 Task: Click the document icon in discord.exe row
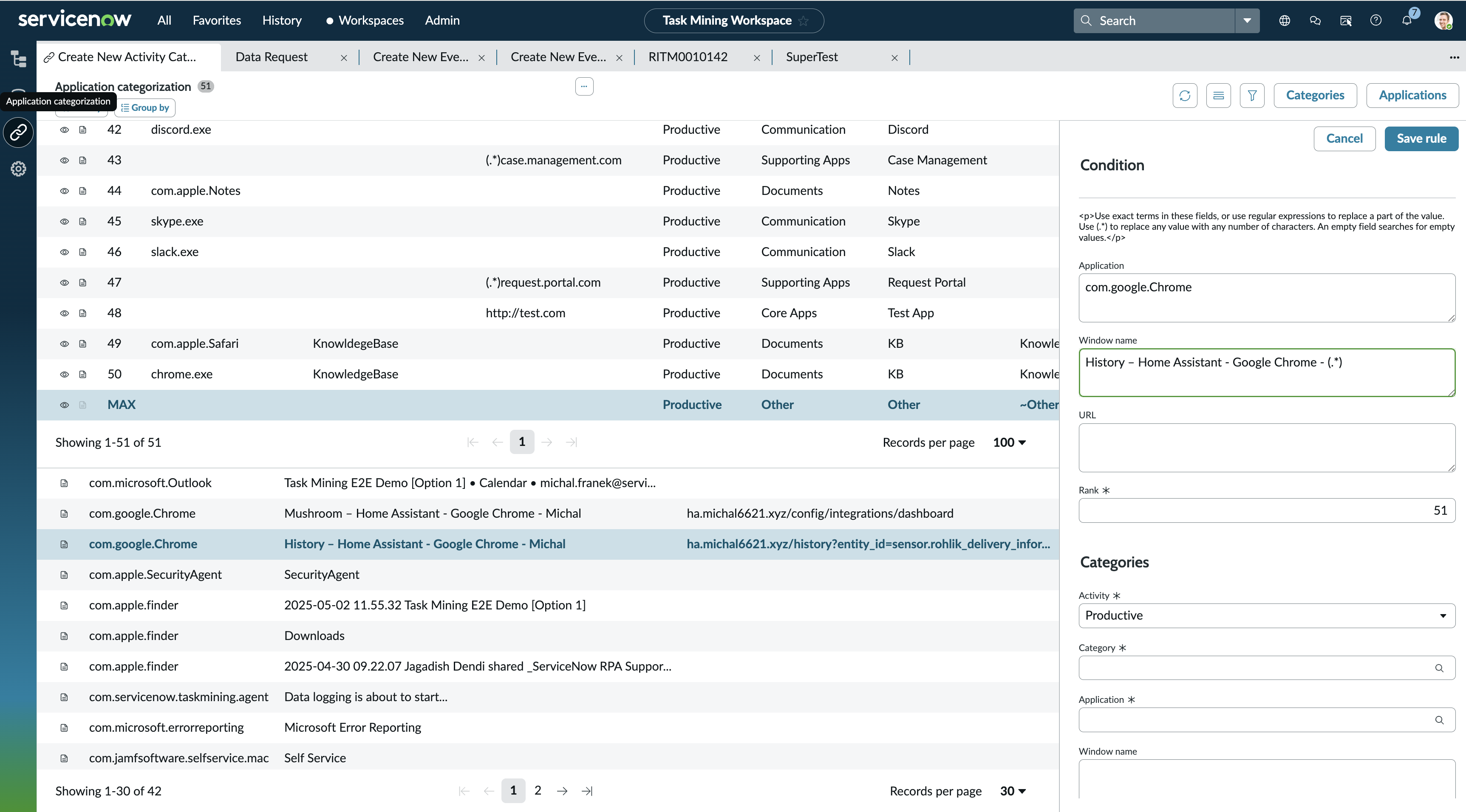click(x=82, y=130)
